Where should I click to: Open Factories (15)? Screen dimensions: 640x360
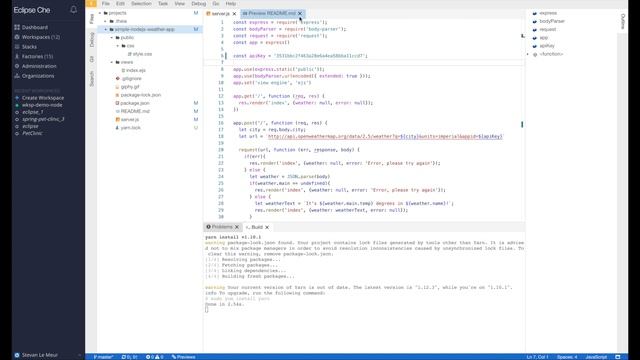38,56
